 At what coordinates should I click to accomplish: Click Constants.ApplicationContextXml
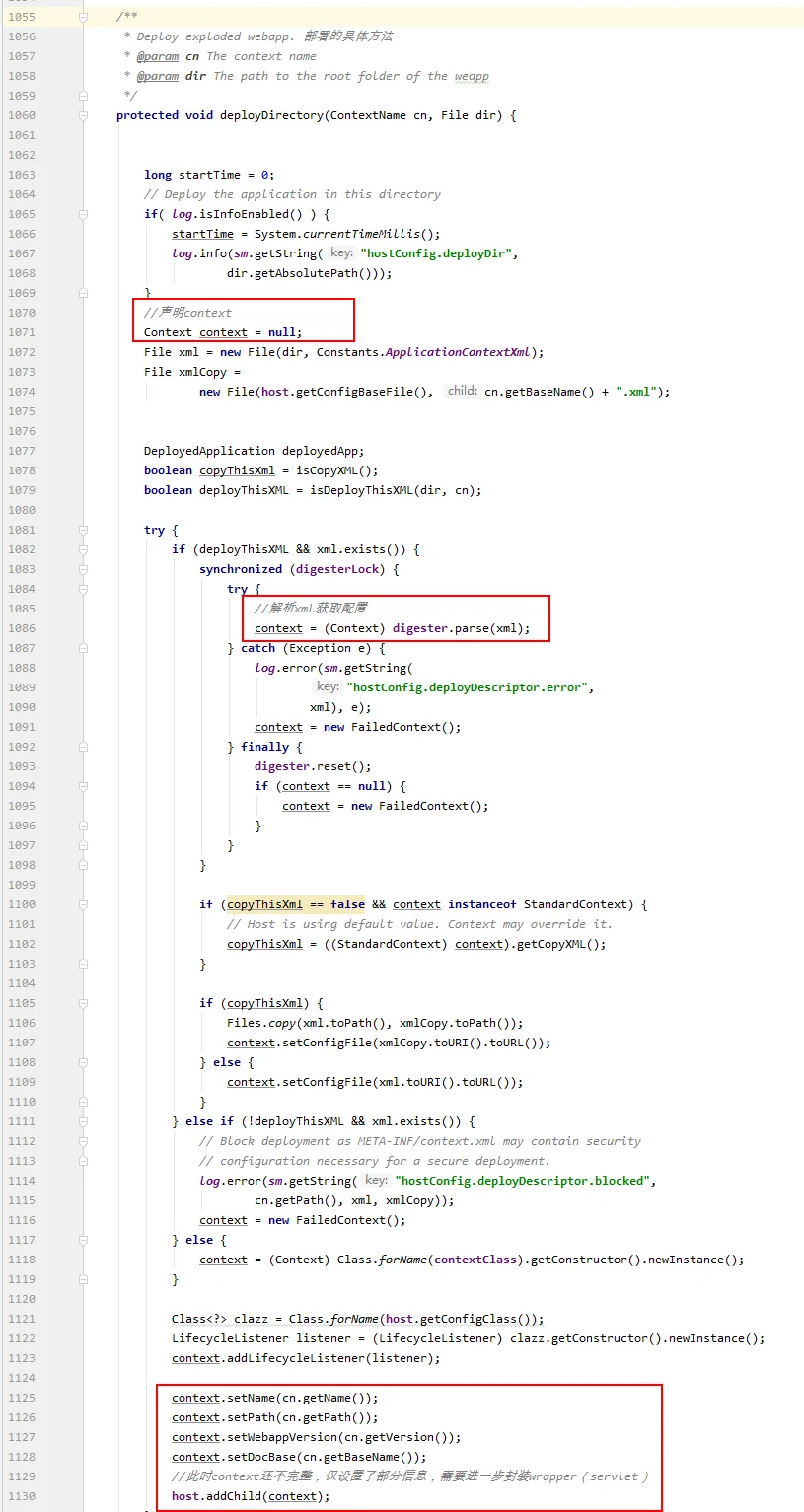(x=429, y=352)
